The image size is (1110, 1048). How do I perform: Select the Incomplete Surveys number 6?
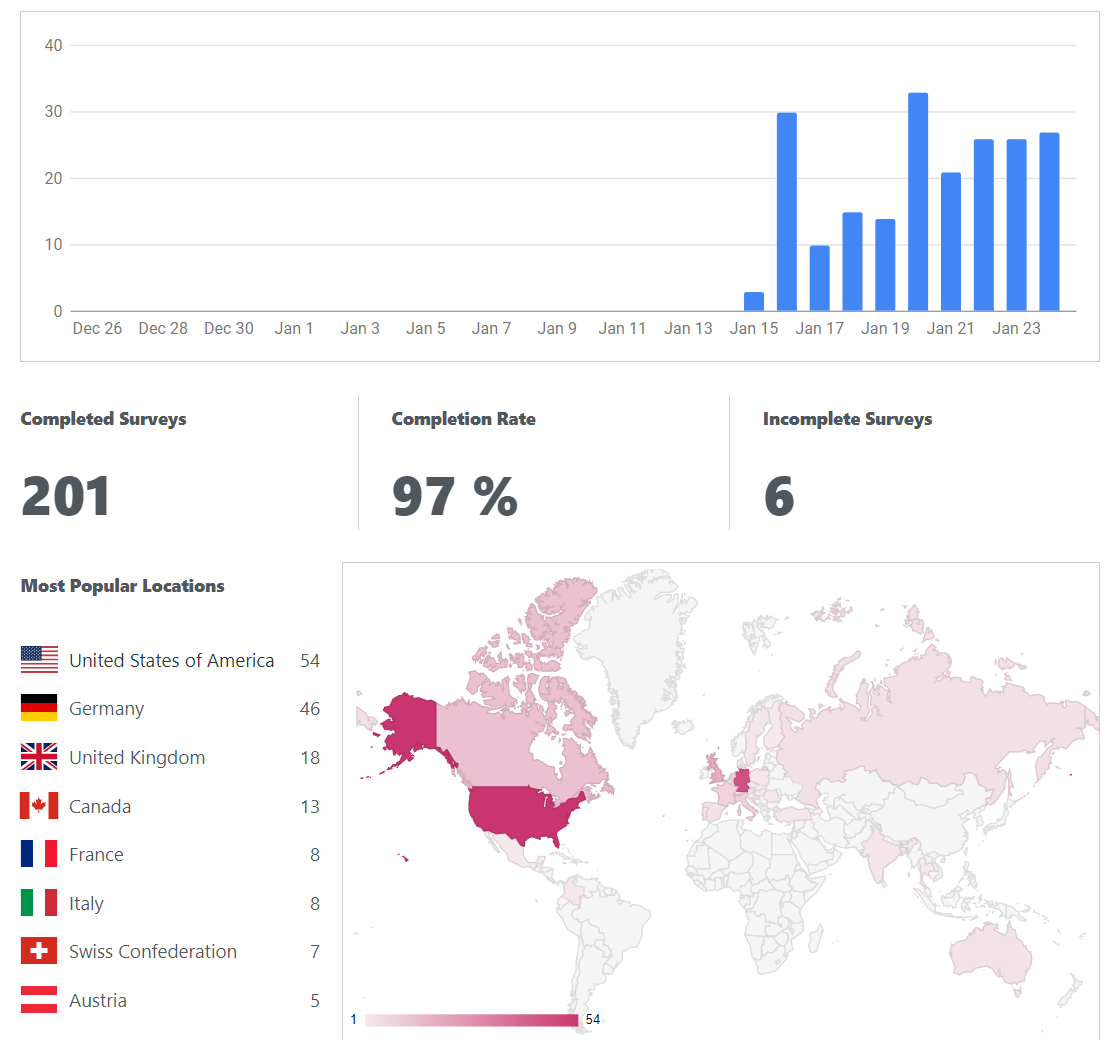click(779, 497)
